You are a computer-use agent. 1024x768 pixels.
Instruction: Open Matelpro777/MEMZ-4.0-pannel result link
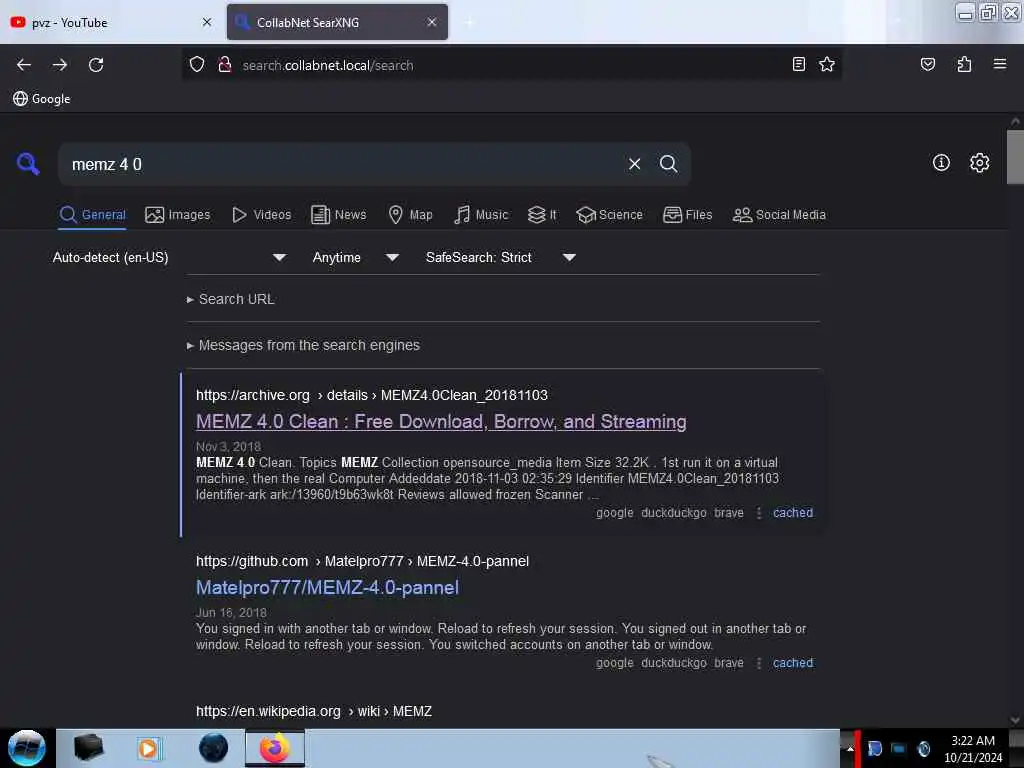(x=327, y=588)
